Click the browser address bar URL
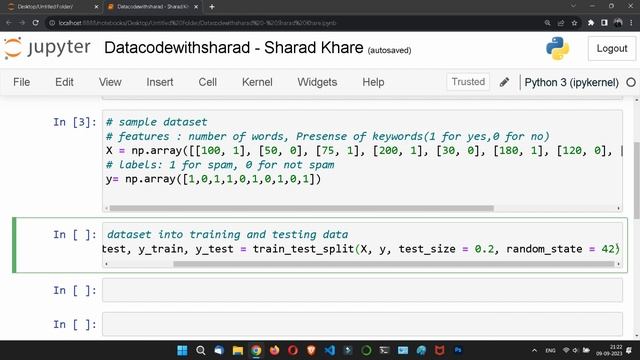Viewport: 640px width, 360px height. pos(198,23)
